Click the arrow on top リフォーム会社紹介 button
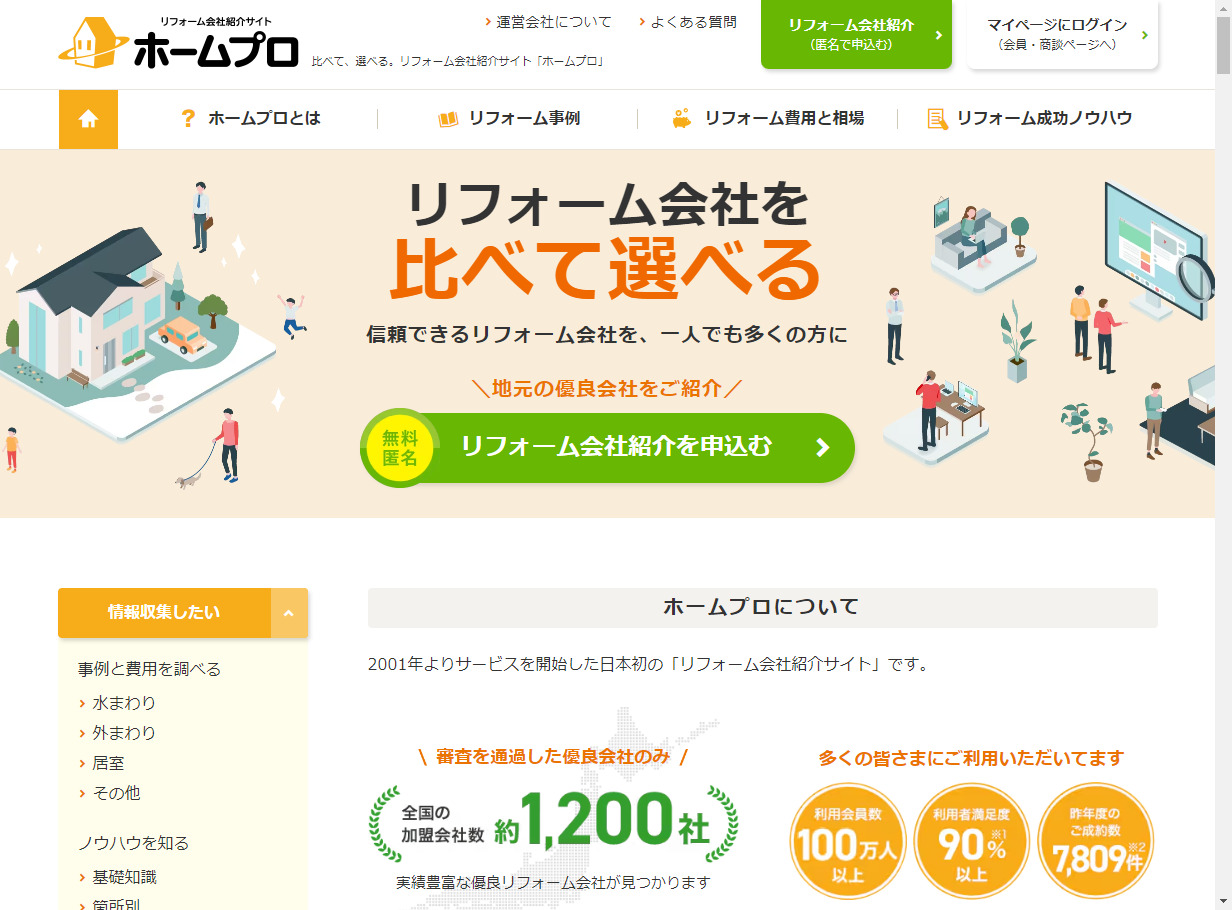The width and height of the screenshot is (1232, 910). coord(938,35)
